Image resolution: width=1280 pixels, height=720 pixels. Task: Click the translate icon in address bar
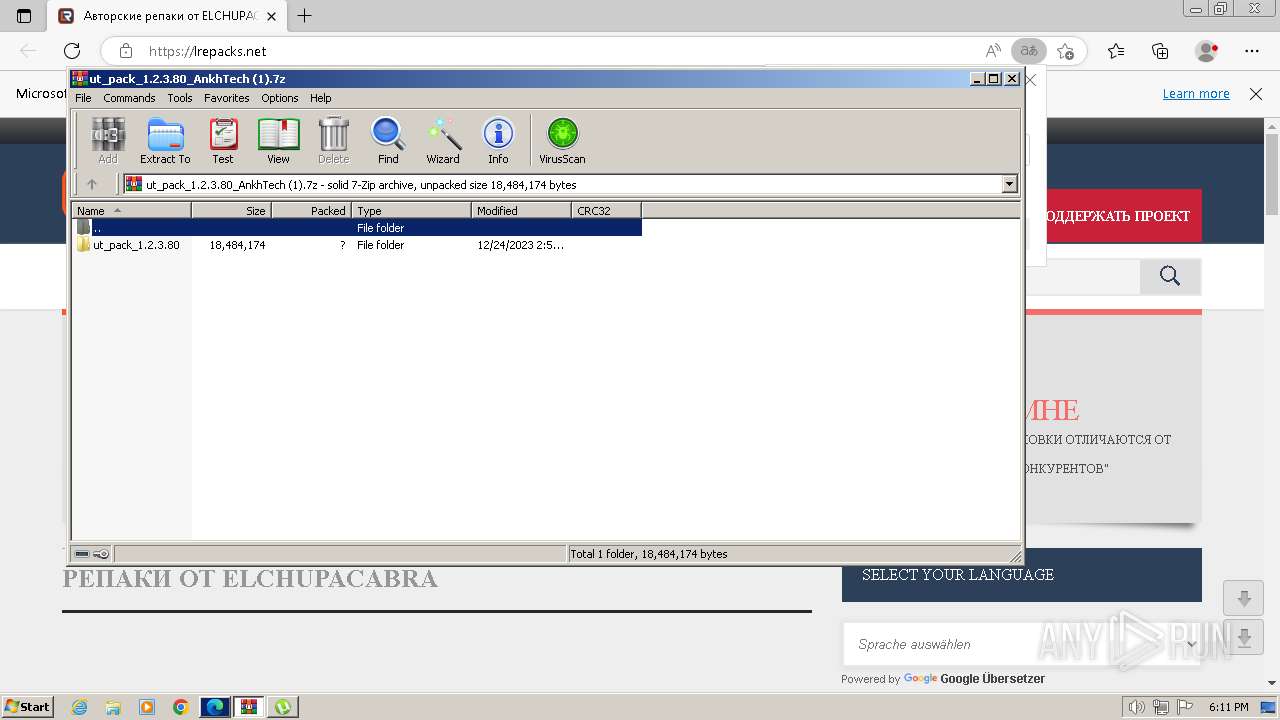tap(1028, 51)
